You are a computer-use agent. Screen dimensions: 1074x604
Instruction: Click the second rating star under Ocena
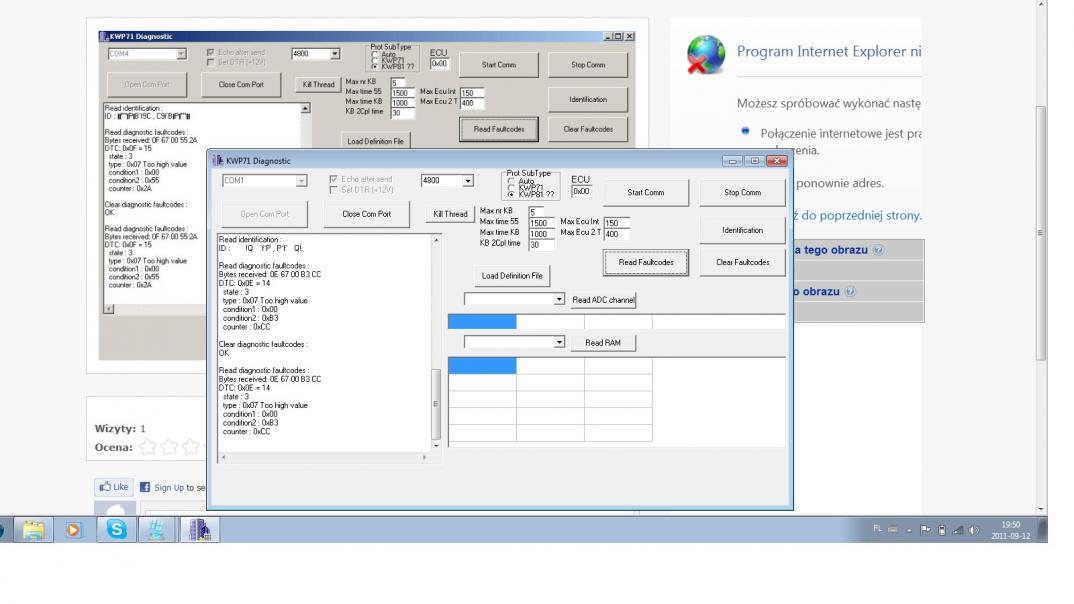(168, 447)
